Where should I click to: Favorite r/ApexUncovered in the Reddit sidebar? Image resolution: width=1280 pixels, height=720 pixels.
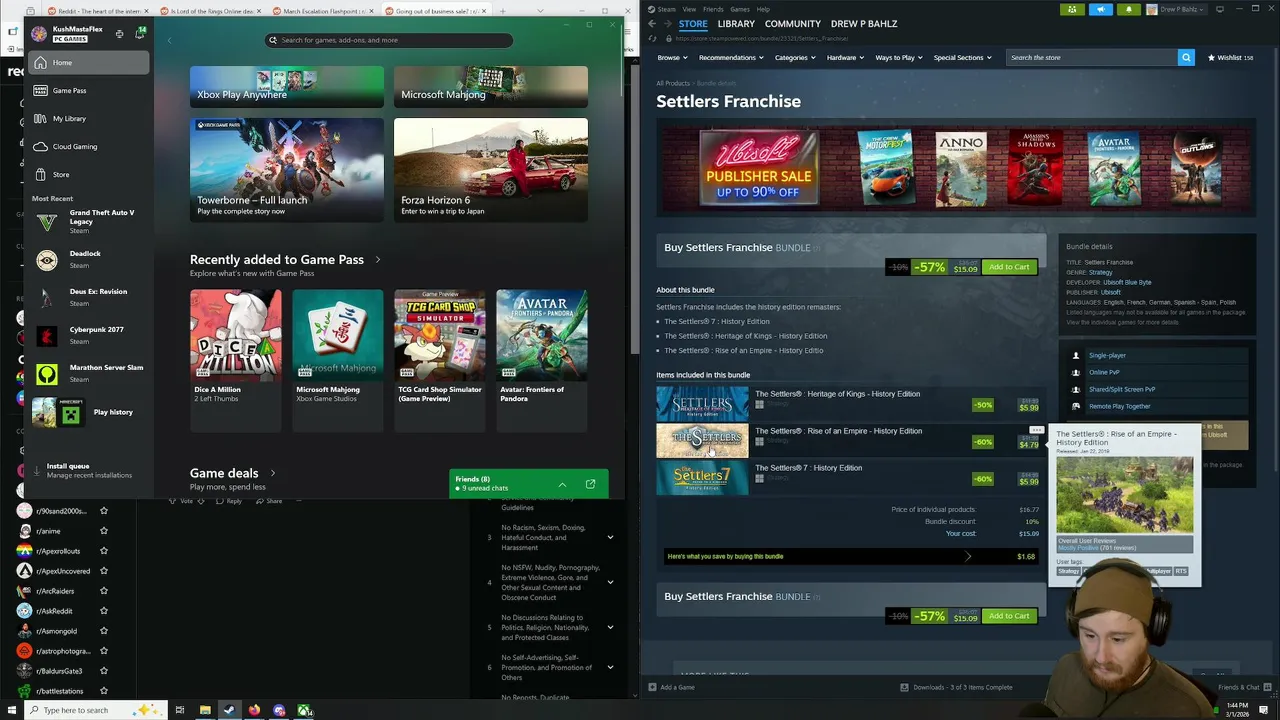(103, 571)
